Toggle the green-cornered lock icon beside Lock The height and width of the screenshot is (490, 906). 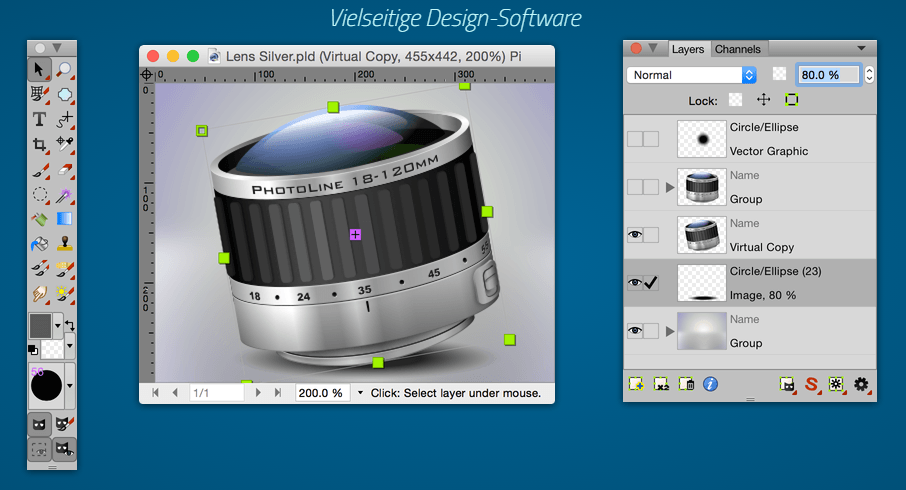tap(792, 99)
